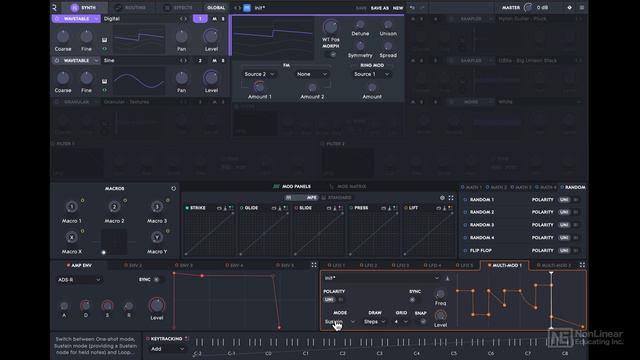Select Standard mod panel mode
Screen dimensions: 640x360
coord(336,198)
